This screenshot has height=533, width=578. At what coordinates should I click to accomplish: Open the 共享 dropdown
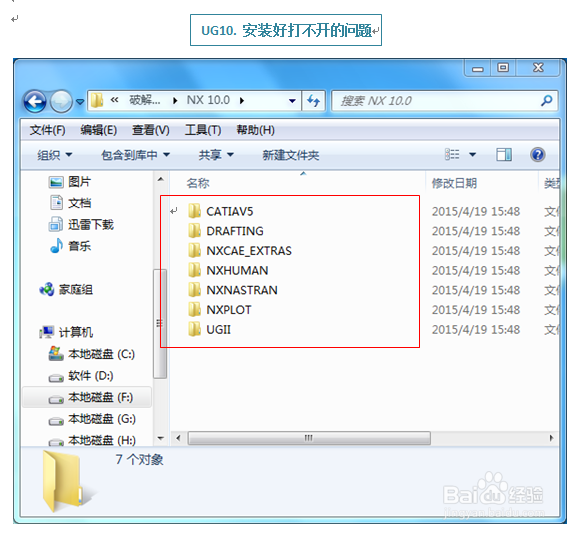point(216,155)
